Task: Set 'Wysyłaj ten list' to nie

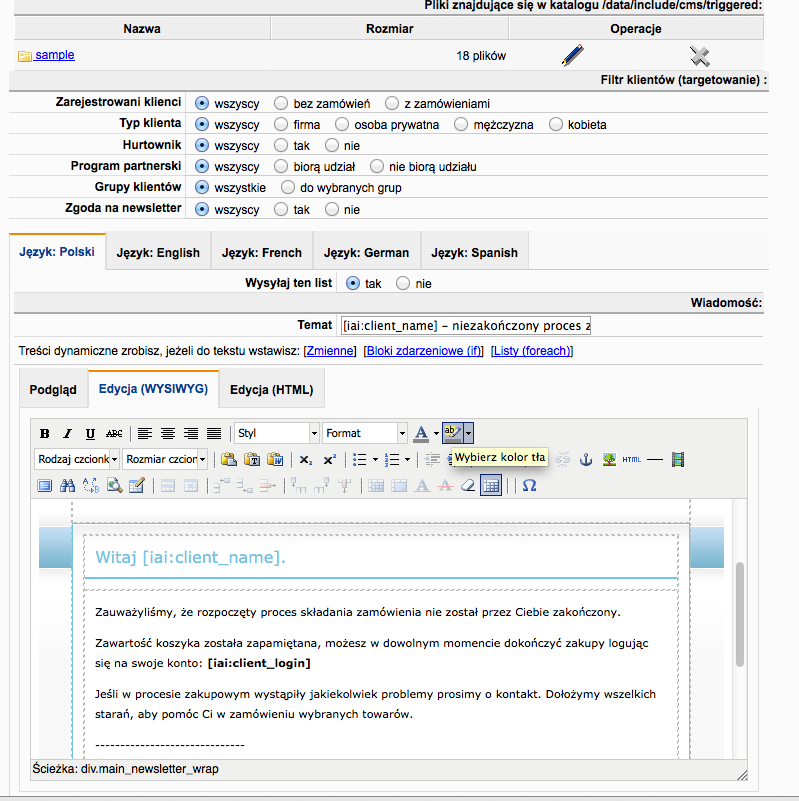Action: (403, 284)
